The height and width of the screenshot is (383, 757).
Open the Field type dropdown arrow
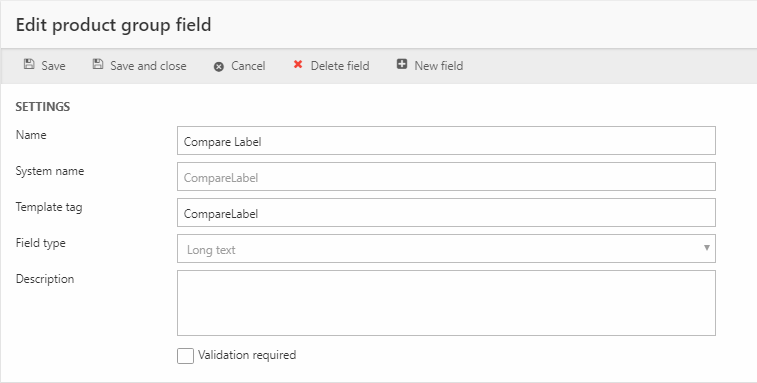click(706, 248)
